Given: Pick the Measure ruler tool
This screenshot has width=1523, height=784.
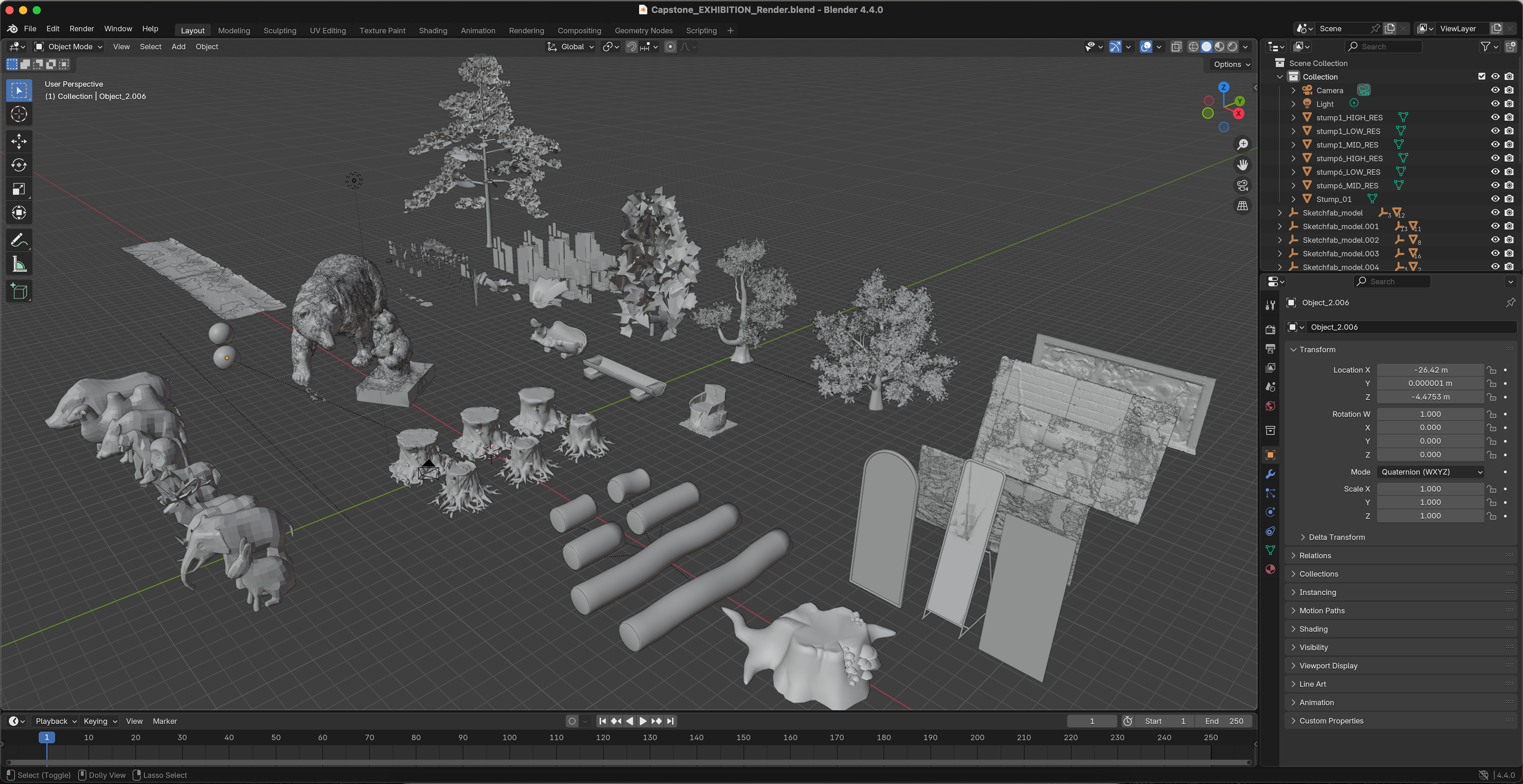Looking at the screenshot, I should point(19,264).
